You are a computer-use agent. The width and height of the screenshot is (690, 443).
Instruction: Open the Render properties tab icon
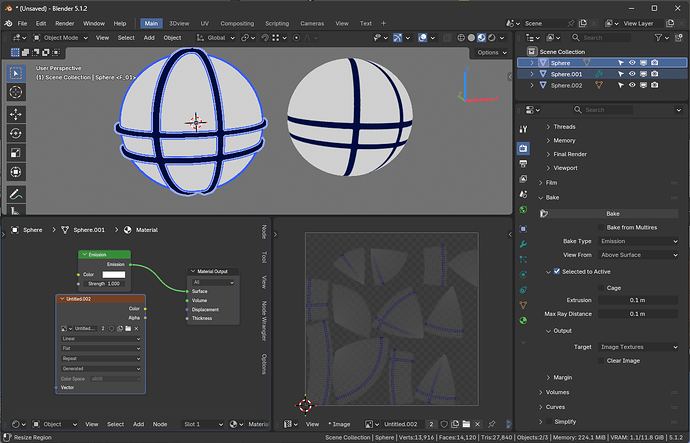point(523,148)
